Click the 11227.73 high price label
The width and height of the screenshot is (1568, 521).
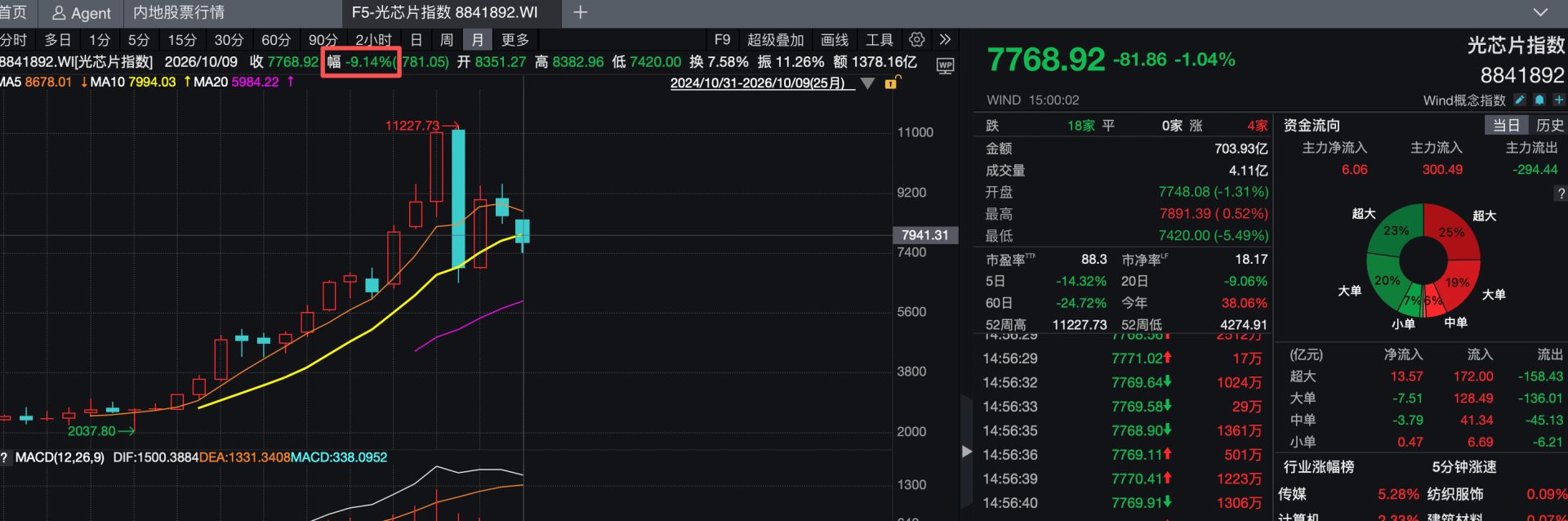412,126
